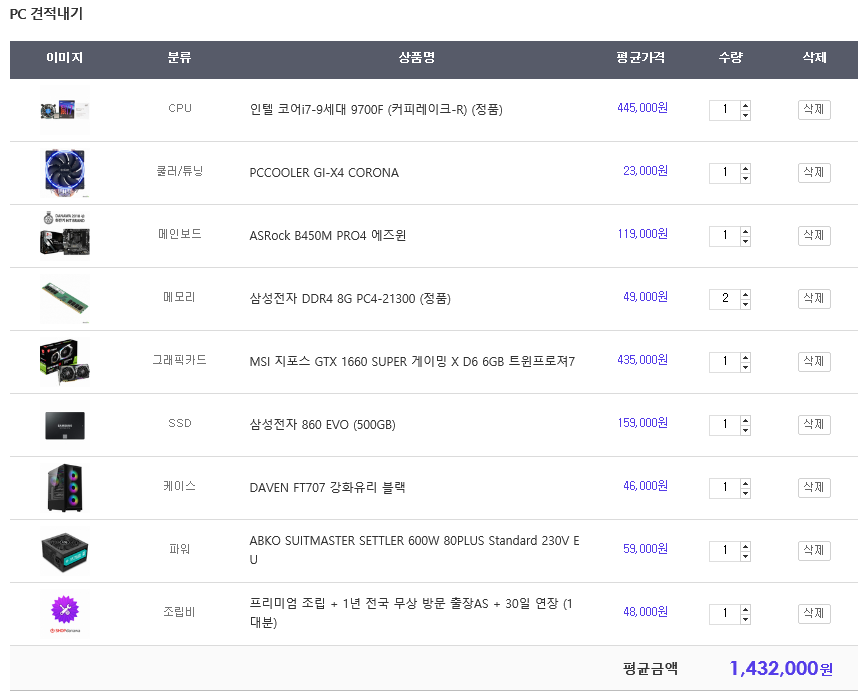Open the ASRock motherboard thumbnail image

[x=64, y=236]
